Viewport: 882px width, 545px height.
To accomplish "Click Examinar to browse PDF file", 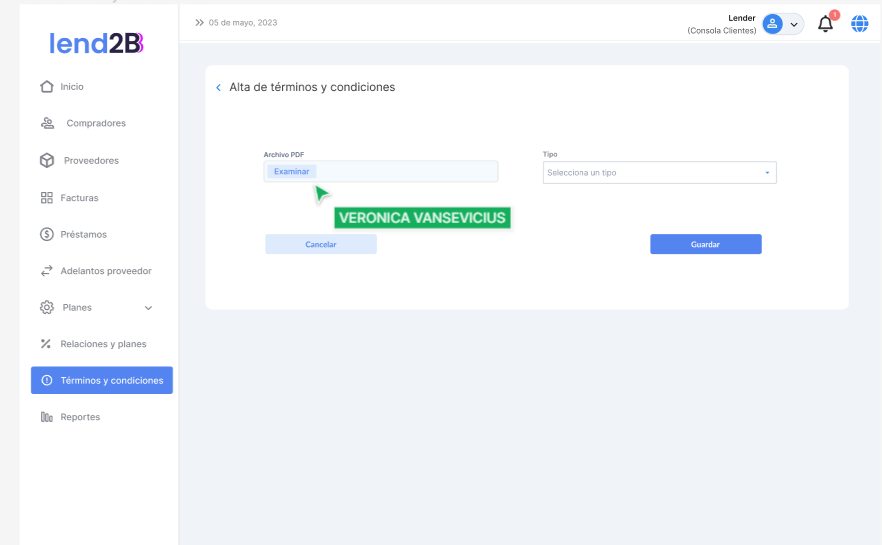I will (291, 172).
